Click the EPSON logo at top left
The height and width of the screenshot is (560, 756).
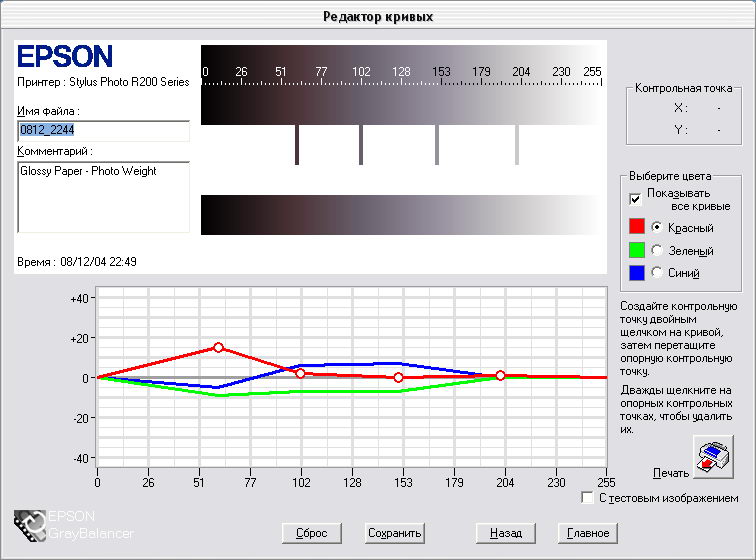point(65,56)
